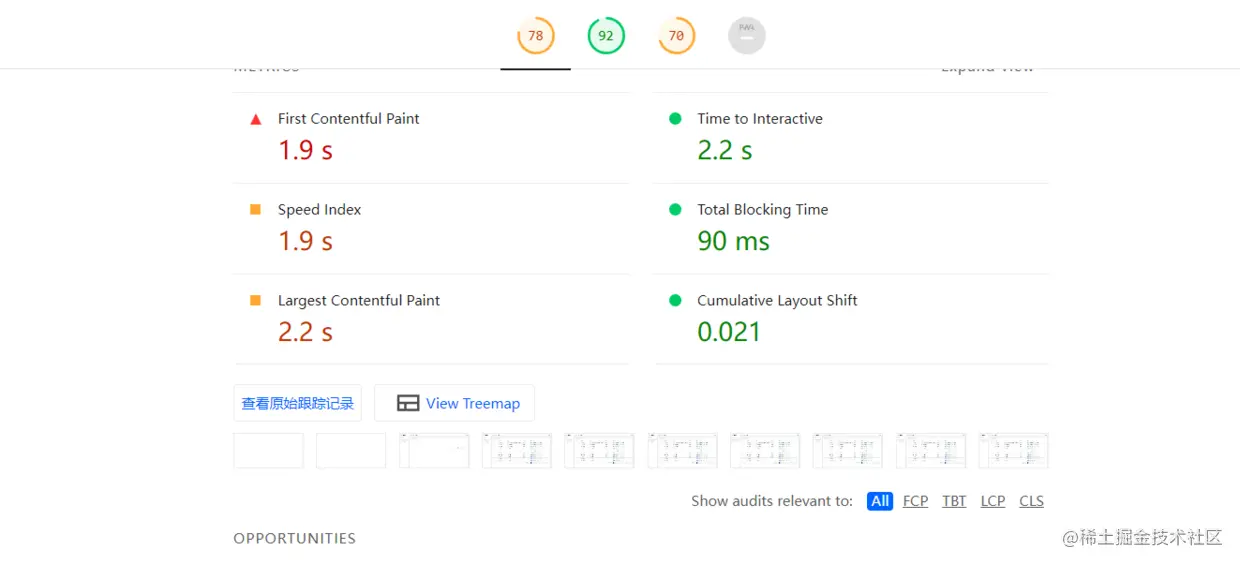Click the score gauge showing 78
The height and width of the screenshot is (565, 1240).
pyautogui.click(x=535, y=36)
